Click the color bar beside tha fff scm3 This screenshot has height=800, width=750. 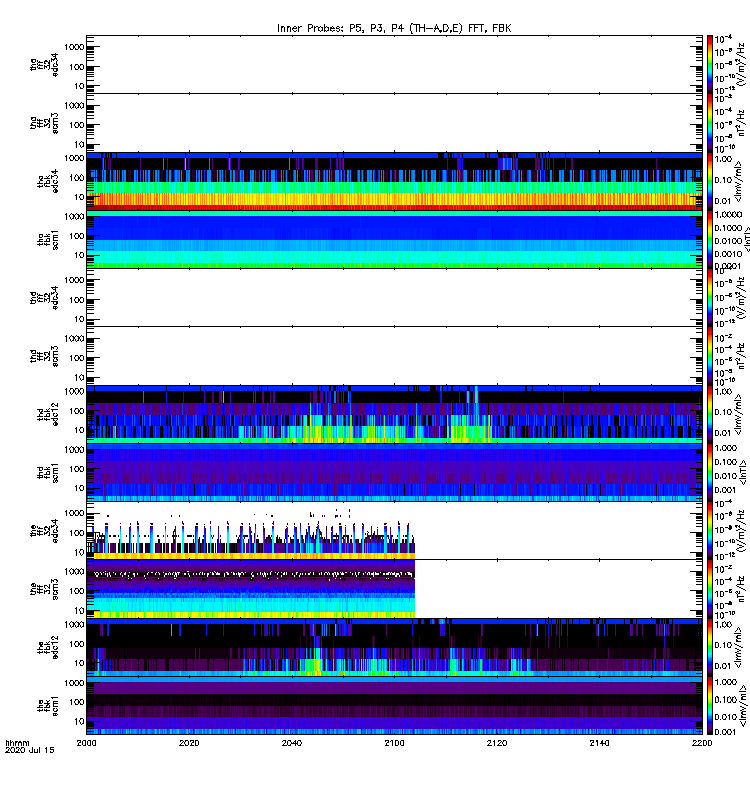710,123
